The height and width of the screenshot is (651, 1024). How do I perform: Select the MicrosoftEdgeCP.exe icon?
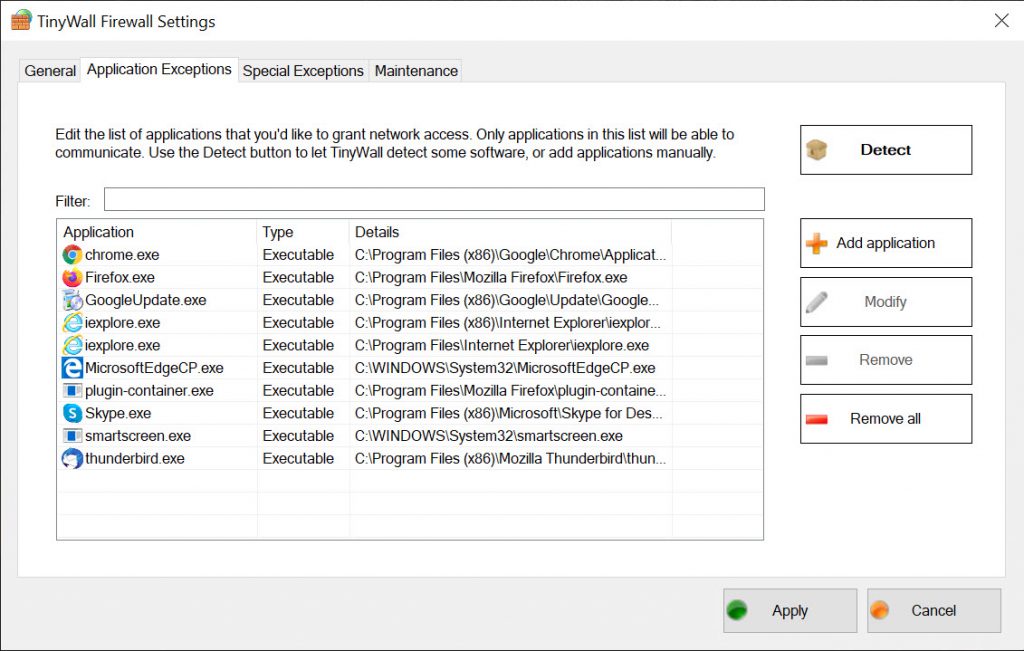point(72,368)
